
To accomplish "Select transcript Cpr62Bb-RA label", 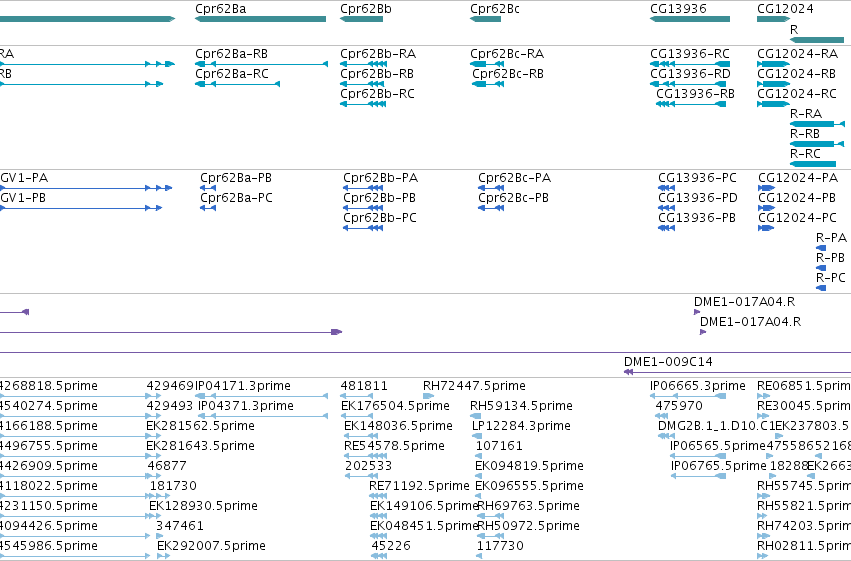I will point(378,54).
